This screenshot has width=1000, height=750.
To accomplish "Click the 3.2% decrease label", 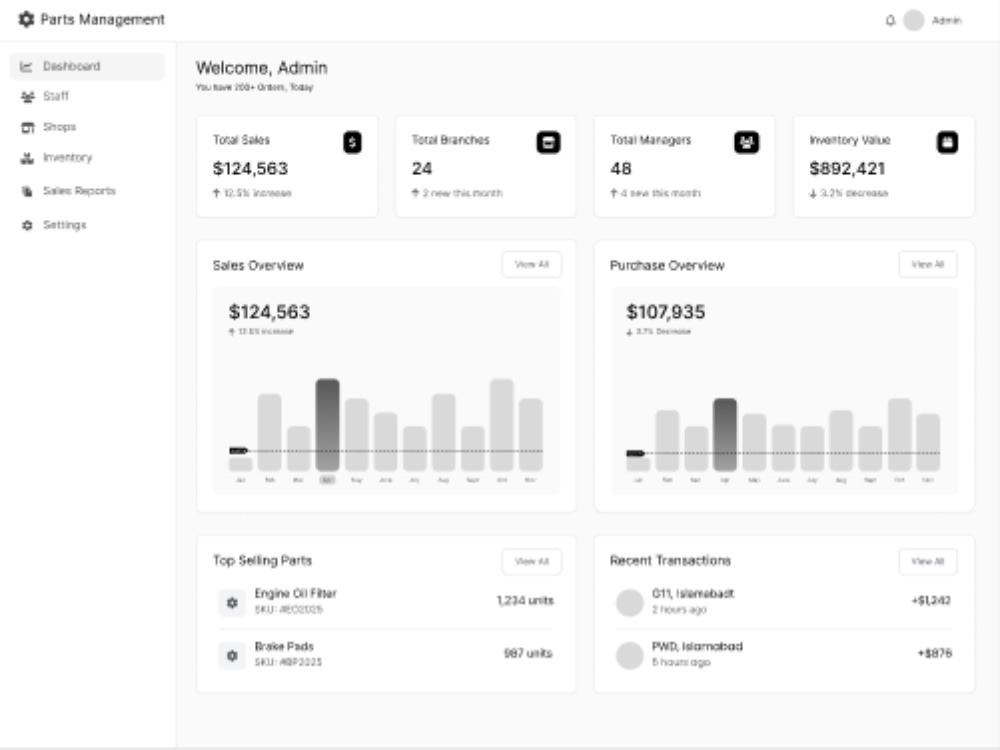I will [x=848, y=193].
